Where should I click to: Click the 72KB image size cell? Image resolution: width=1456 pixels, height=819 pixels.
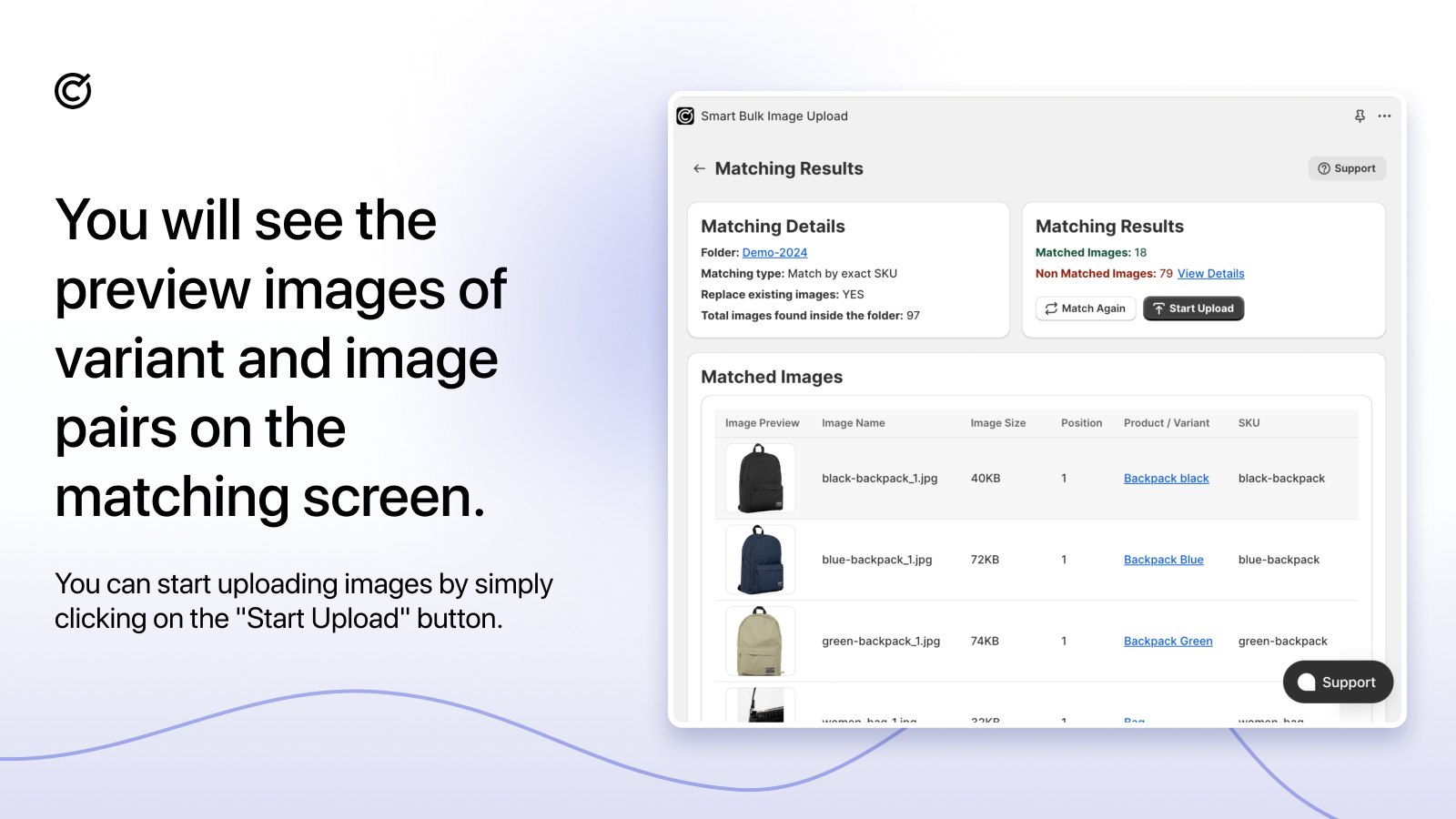[985, 560]
